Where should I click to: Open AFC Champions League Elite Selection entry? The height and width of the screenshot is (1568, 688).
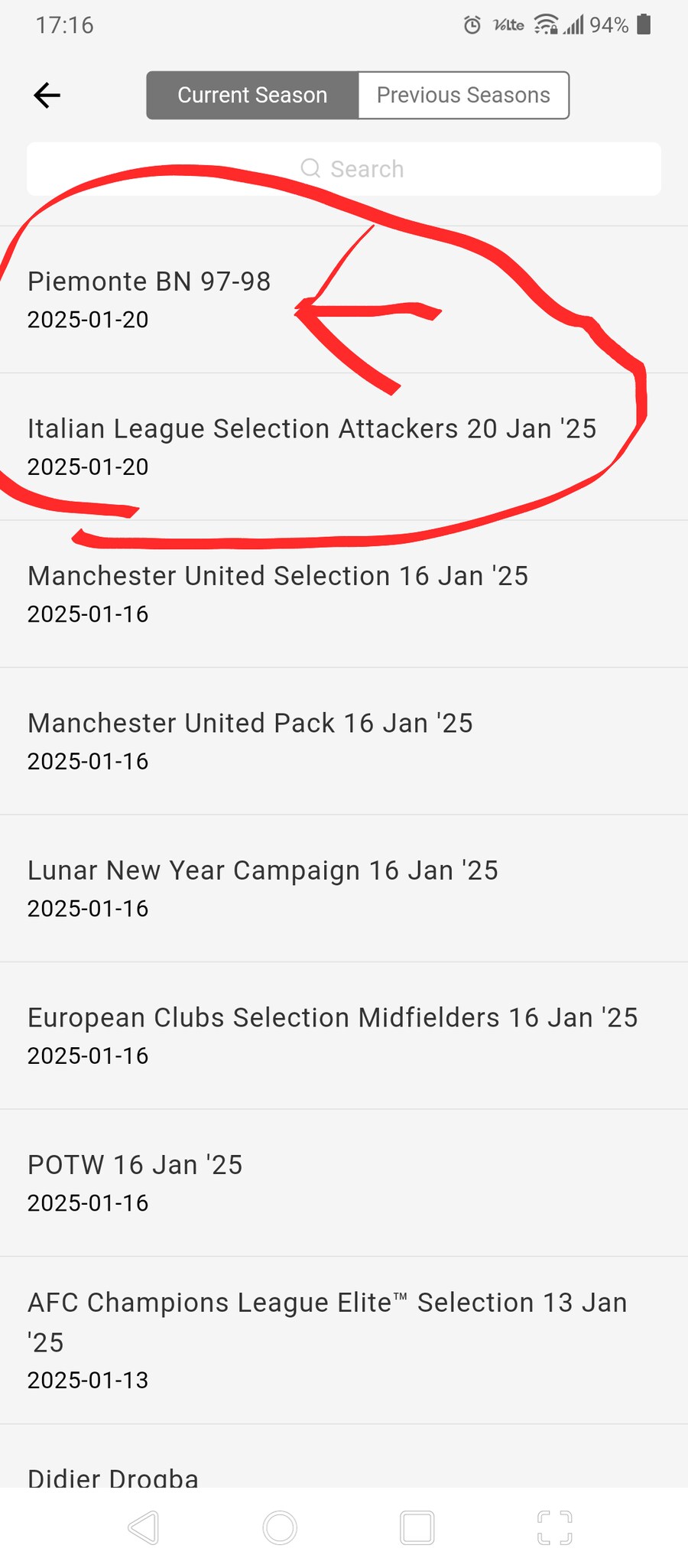[327, 1339]
